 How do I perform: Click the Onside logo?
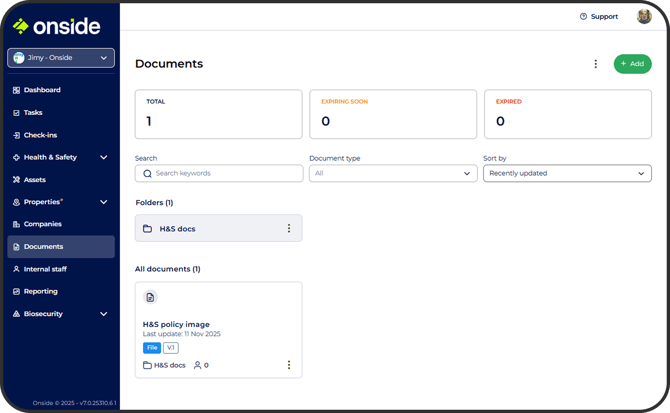coord(56,26)
